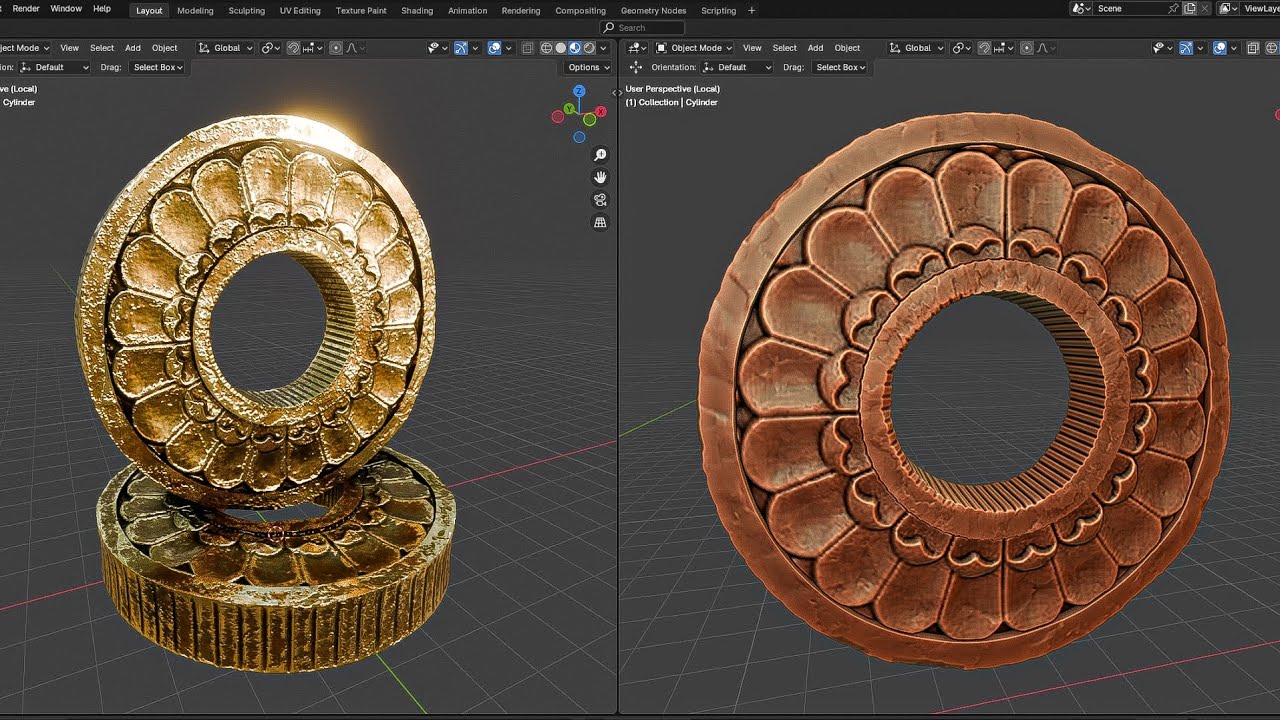Toggle proportional editing in left viewport
Screen dimensions: 1280x720
coord(335,48)
